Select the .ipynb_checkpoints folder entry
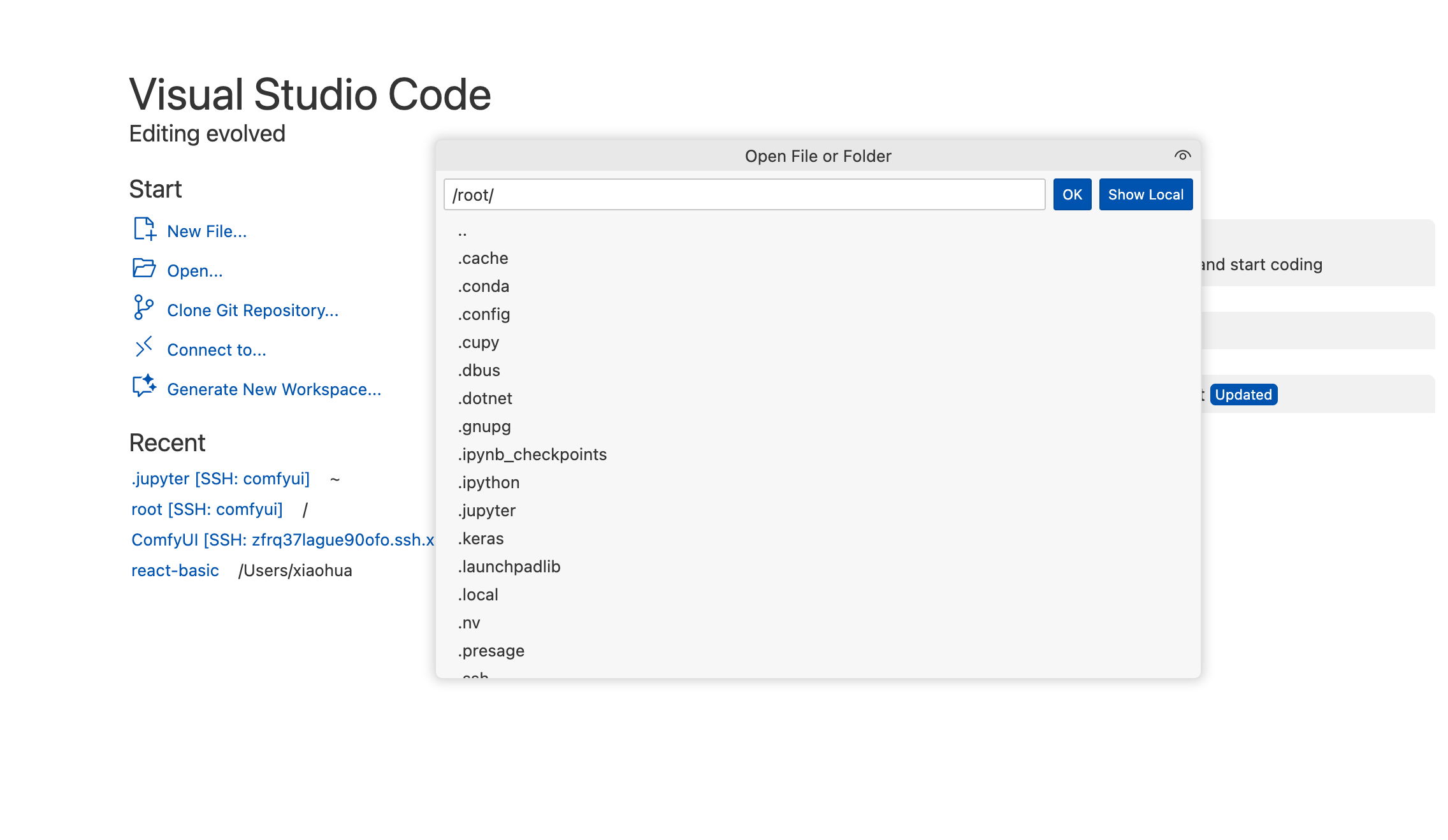Image resolution: width=1448 pixels, height=840 pixels. (818, 454)
